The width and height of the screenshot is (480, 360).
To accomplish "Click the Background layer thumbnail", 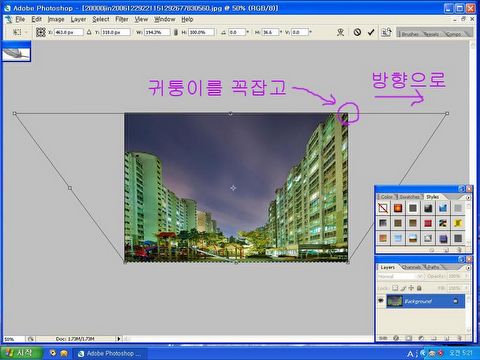I will click(x=395, y=301).
